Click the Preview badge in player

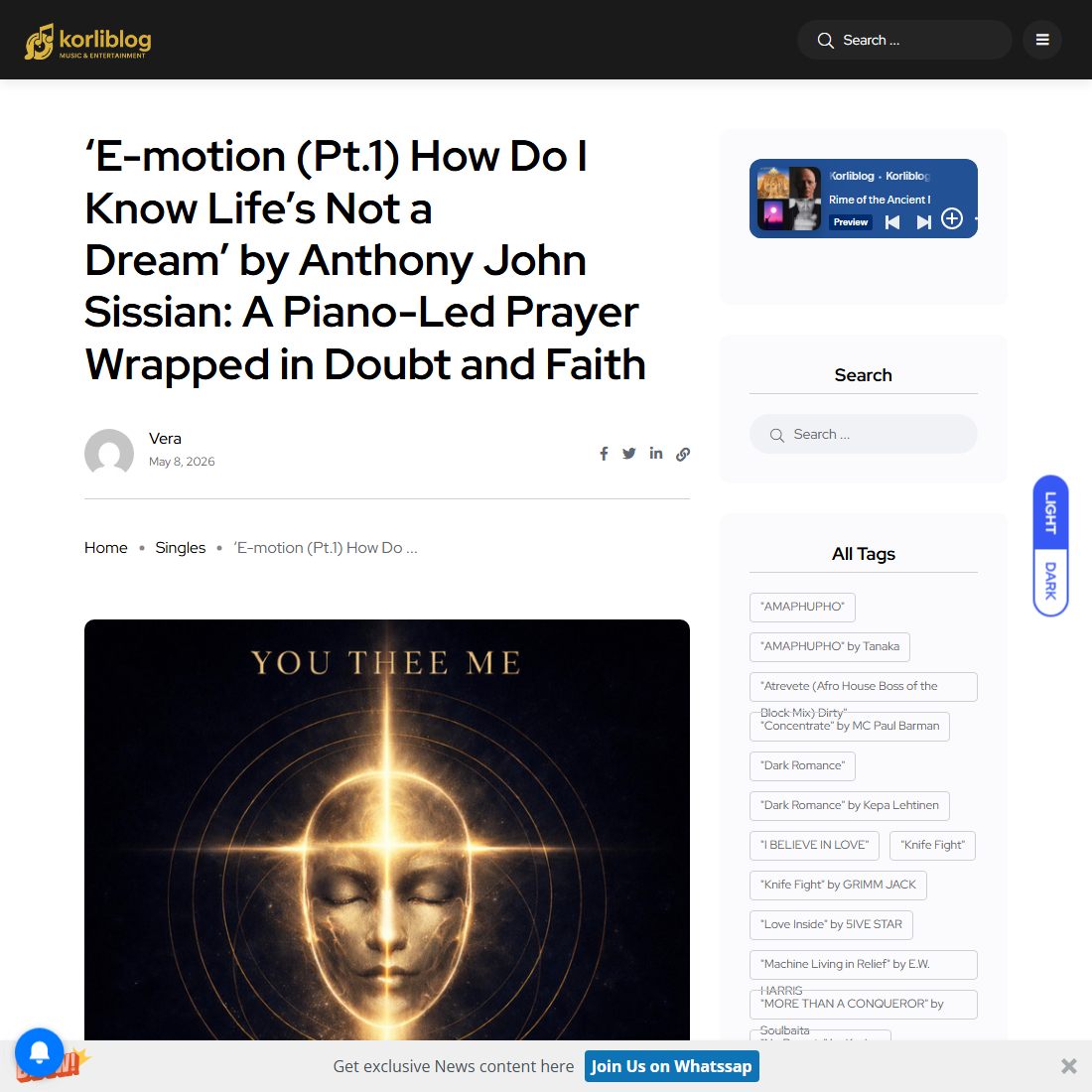[851, 222]
